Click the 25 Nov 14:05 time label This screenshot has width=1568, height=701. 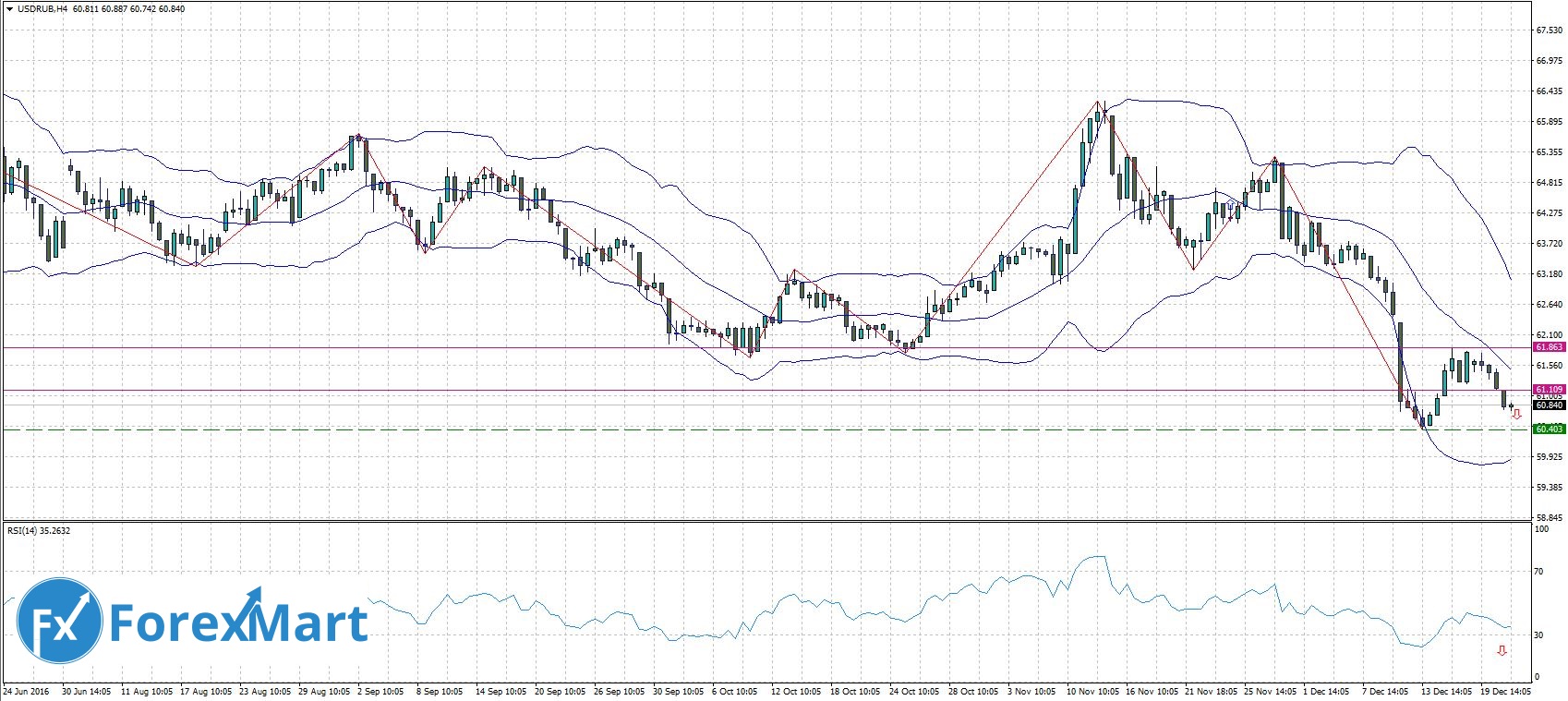click(x=1270, y=691)
